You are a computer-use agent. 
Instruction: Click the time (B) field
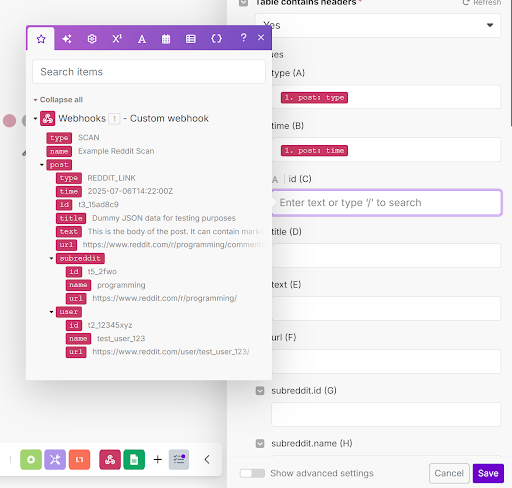click(386, 150)
